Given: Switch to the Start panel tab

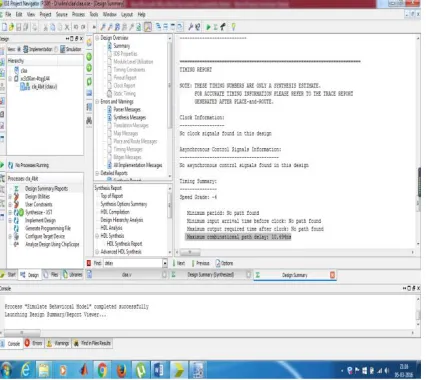Looking at the screenshot, I should pyautogui.click(x=9, y=275).
